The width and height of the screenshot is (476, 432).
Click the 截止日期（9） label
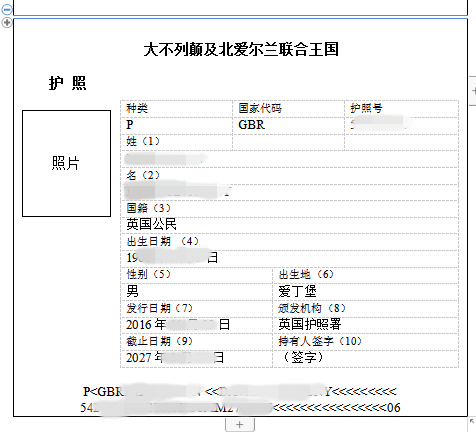coord(159,341)
